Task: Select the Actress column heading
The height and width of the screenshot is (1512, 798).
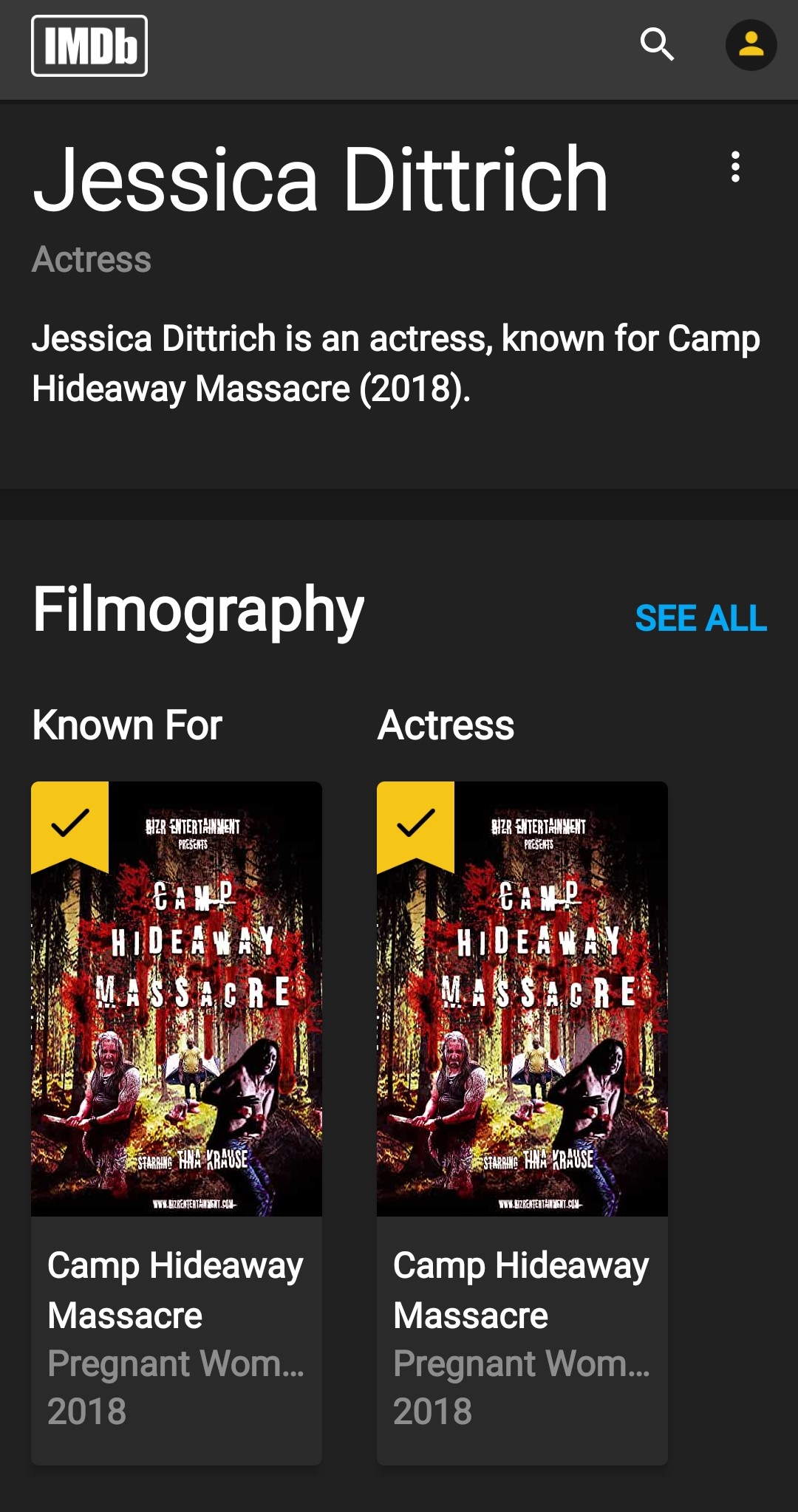Action: click(446, 725)
